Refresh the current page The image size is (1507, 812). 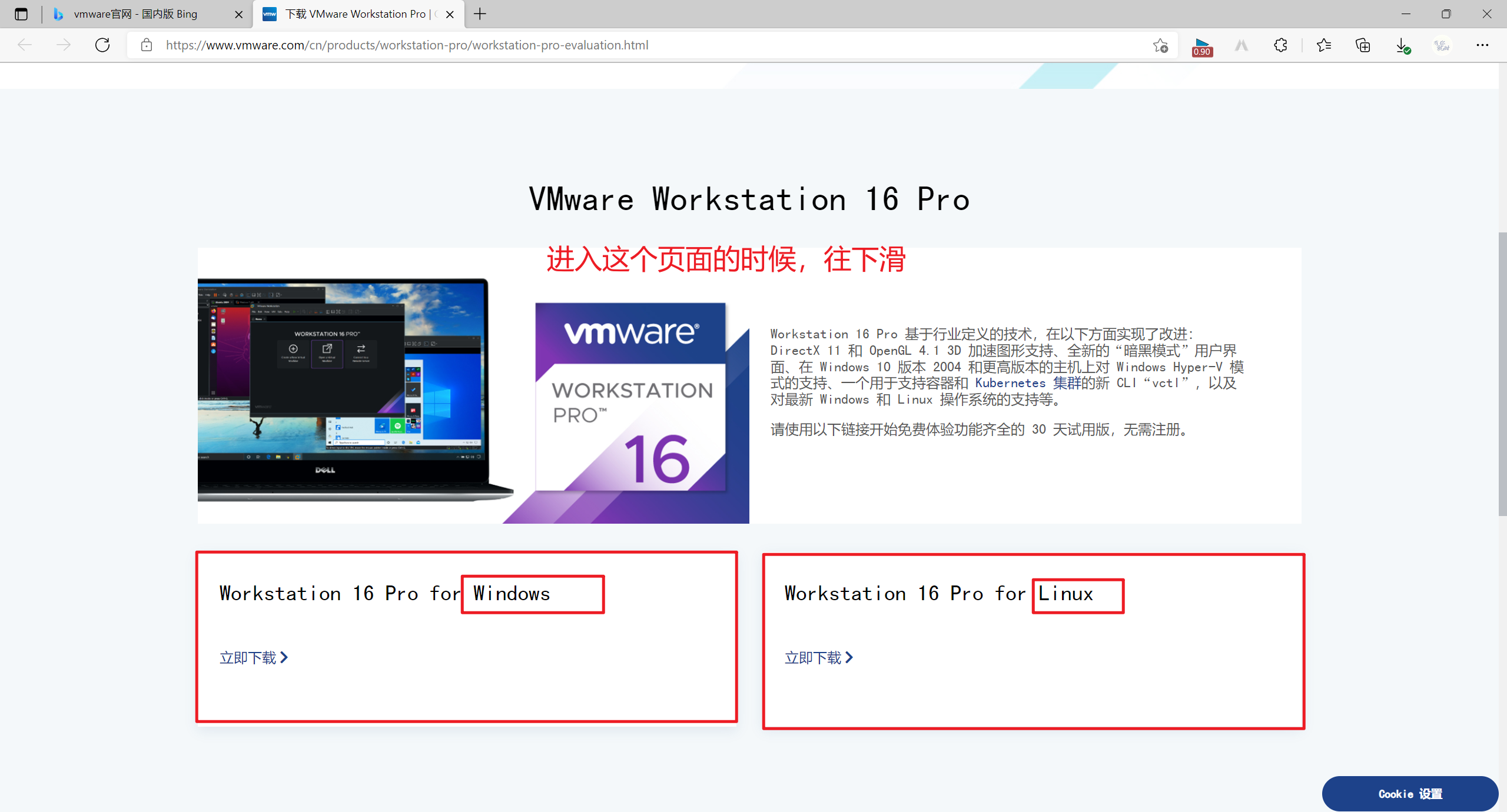pos(102,45)
